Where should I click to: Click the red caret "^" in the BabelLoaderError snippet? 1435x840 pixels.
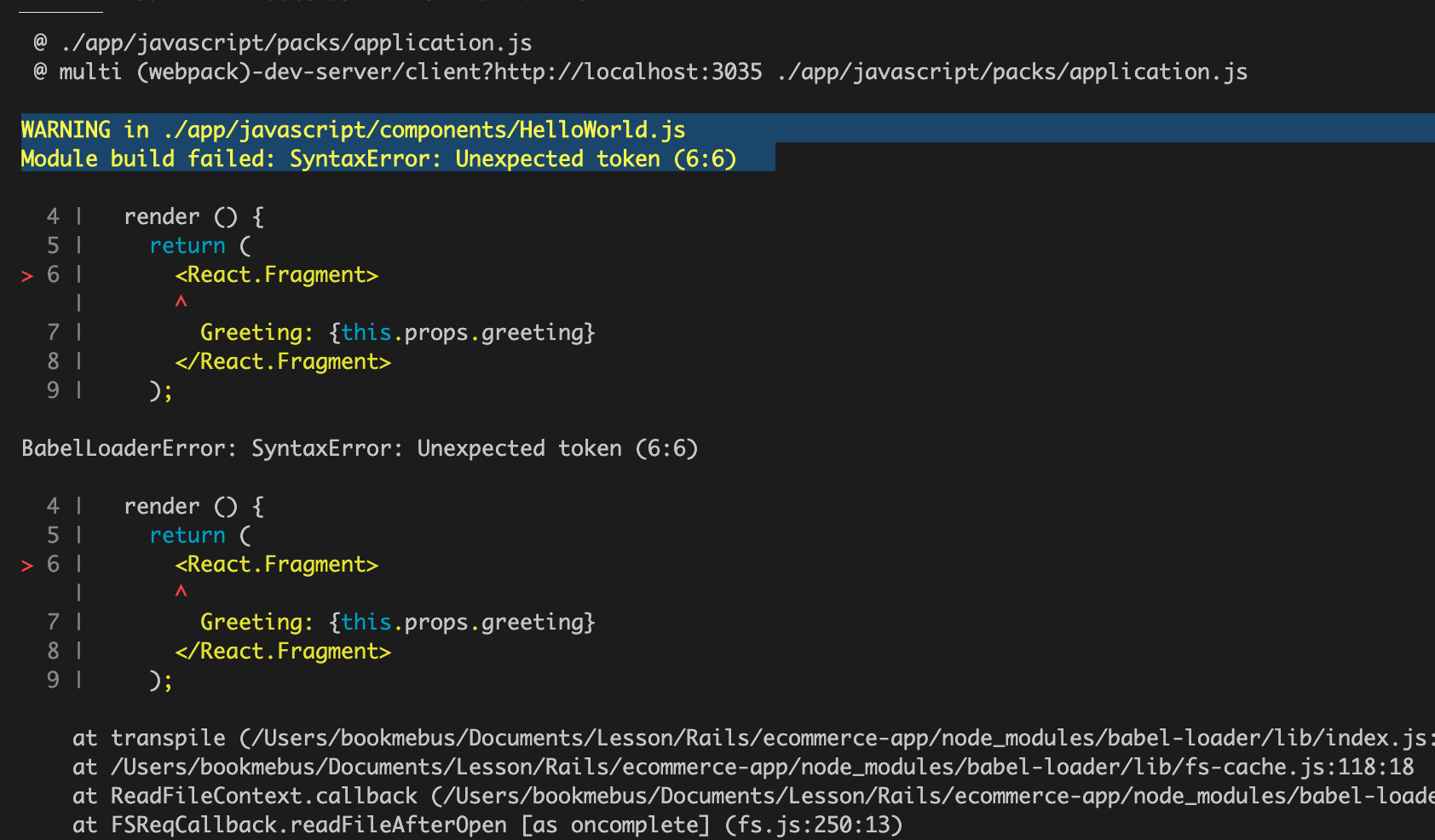(x=181, y=590)
